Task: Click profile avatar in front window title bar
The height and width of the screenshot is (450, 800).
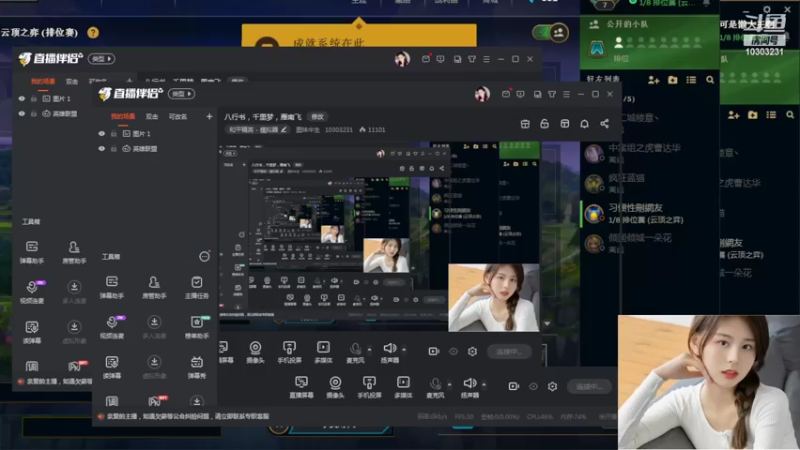Action: click(x=482, y=94)
